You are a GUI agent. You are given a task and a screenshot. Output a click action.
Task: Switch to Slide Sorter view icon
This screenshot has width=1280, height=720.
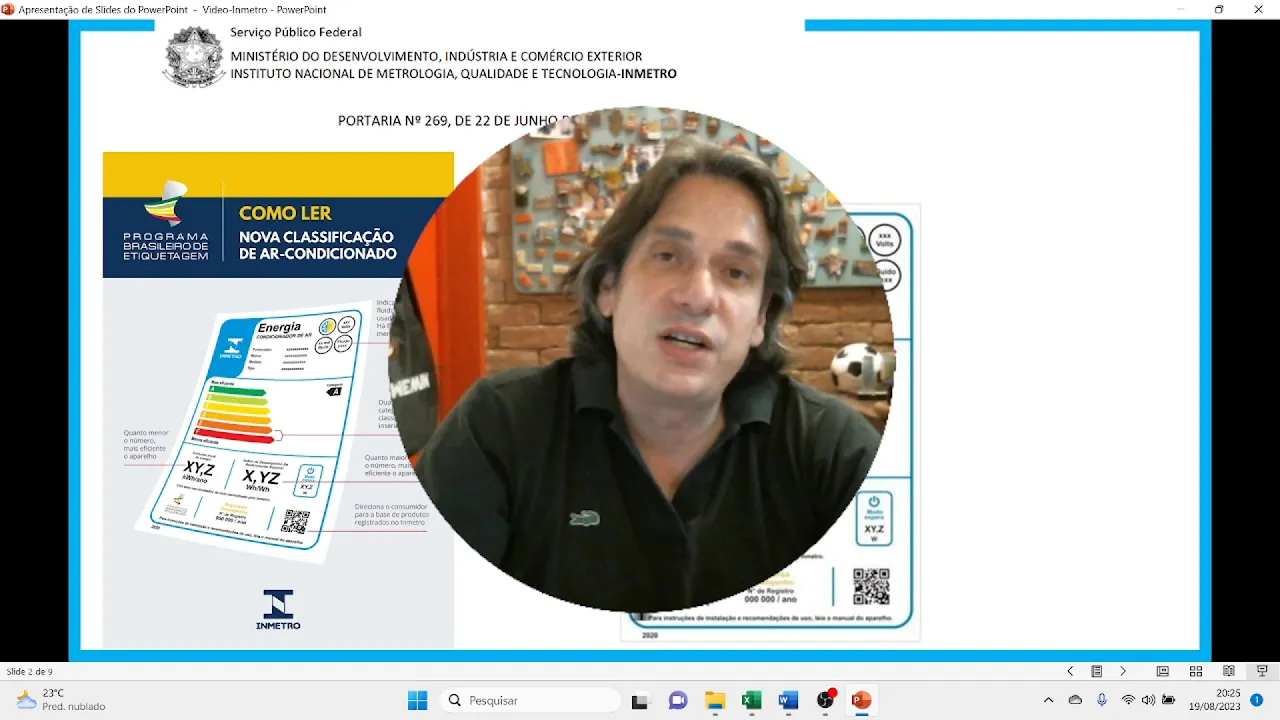pos(1195,671)
